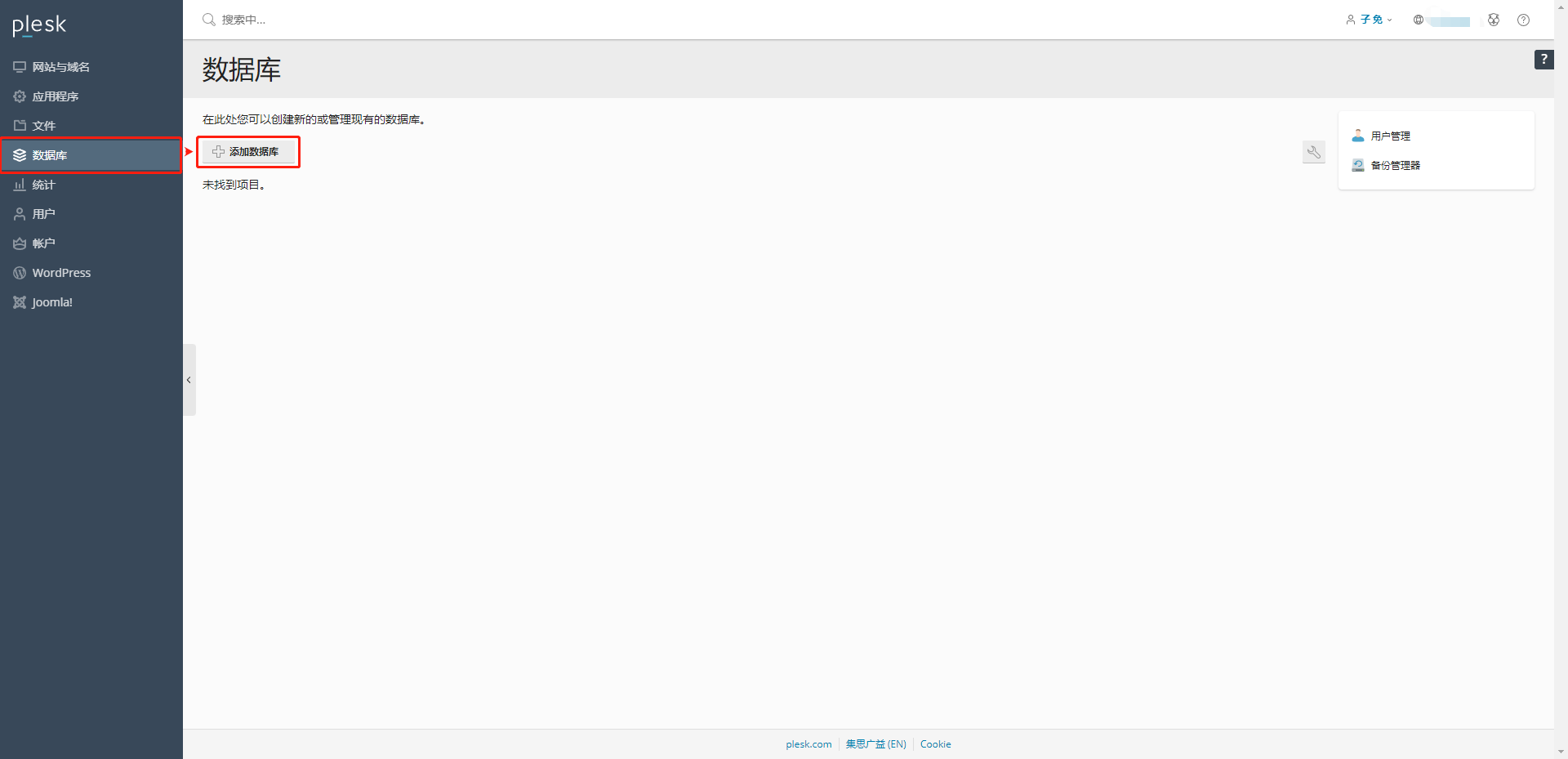Open the plesk.com footer link
Viewport: 1568px width, 759px height.
coord(808,744)
